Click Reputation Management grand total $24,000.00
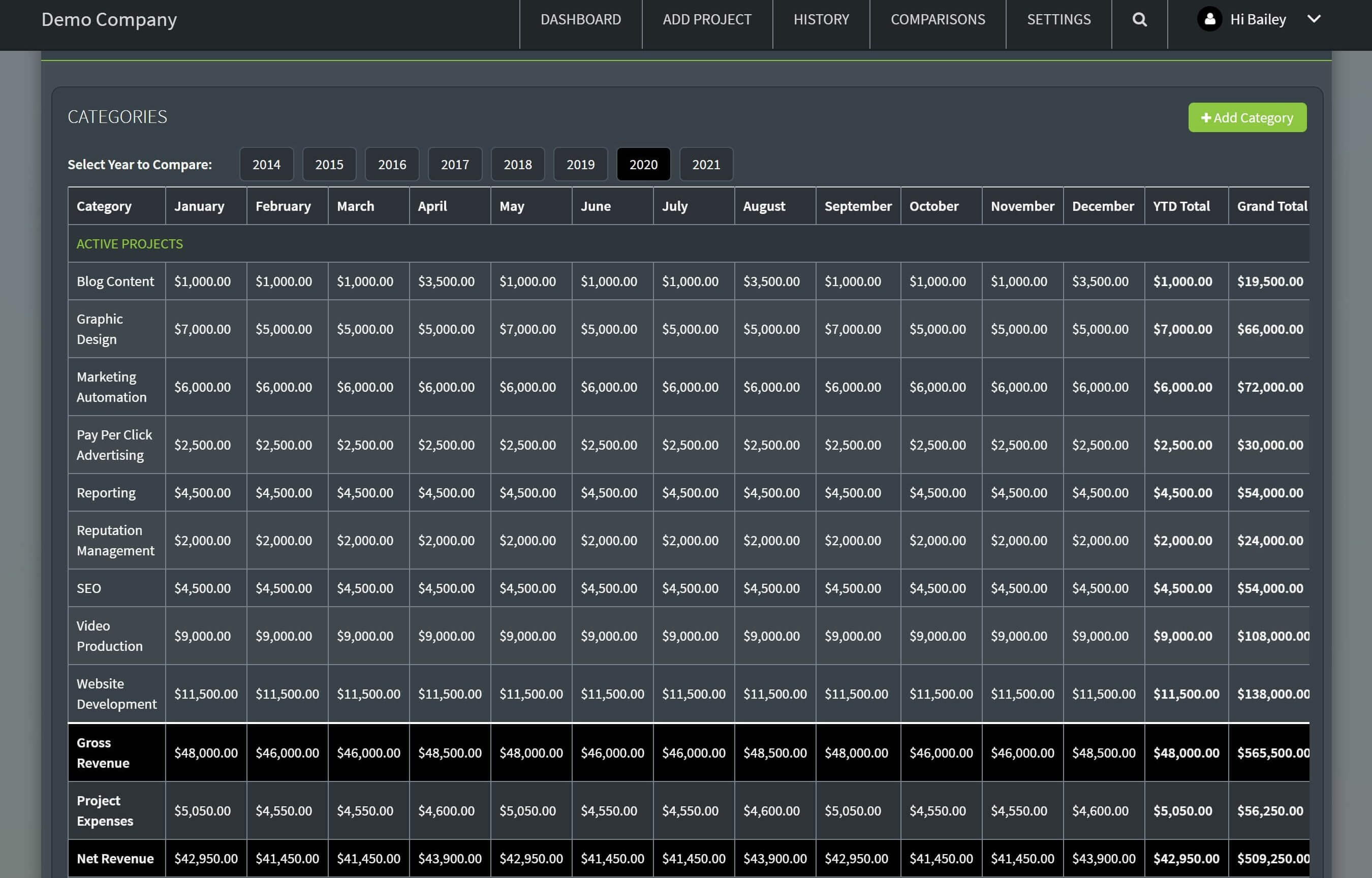Image resolution: width=1372 pixels, height=878 pixels. pos(1269,540)
